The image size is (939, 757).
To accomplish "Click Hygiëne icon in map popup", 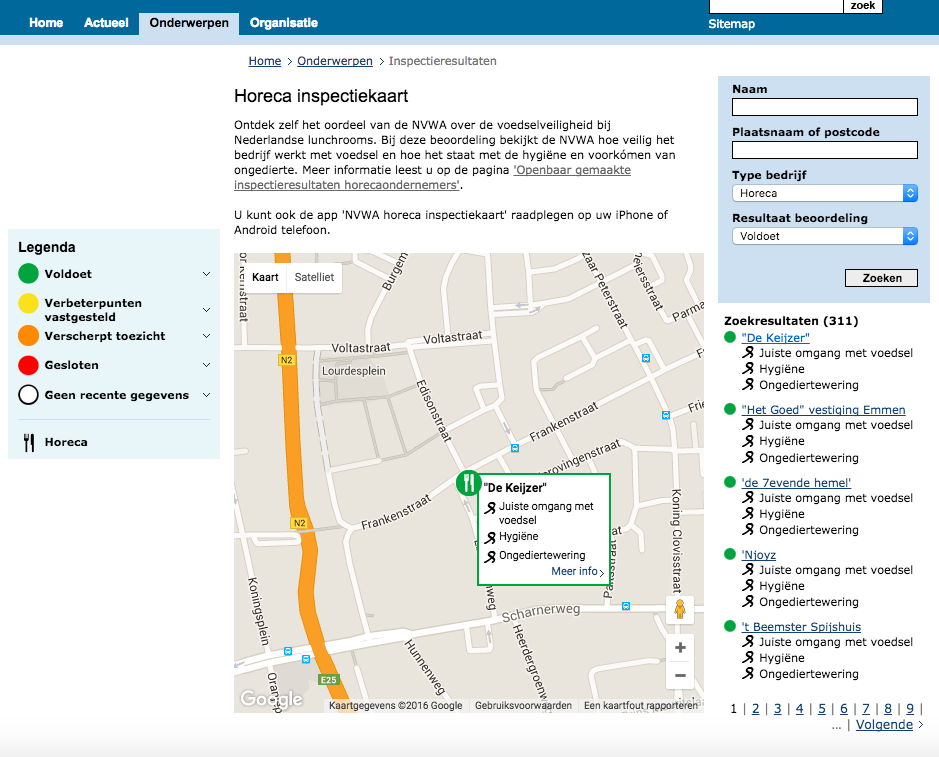I will (x=490, y=537).
